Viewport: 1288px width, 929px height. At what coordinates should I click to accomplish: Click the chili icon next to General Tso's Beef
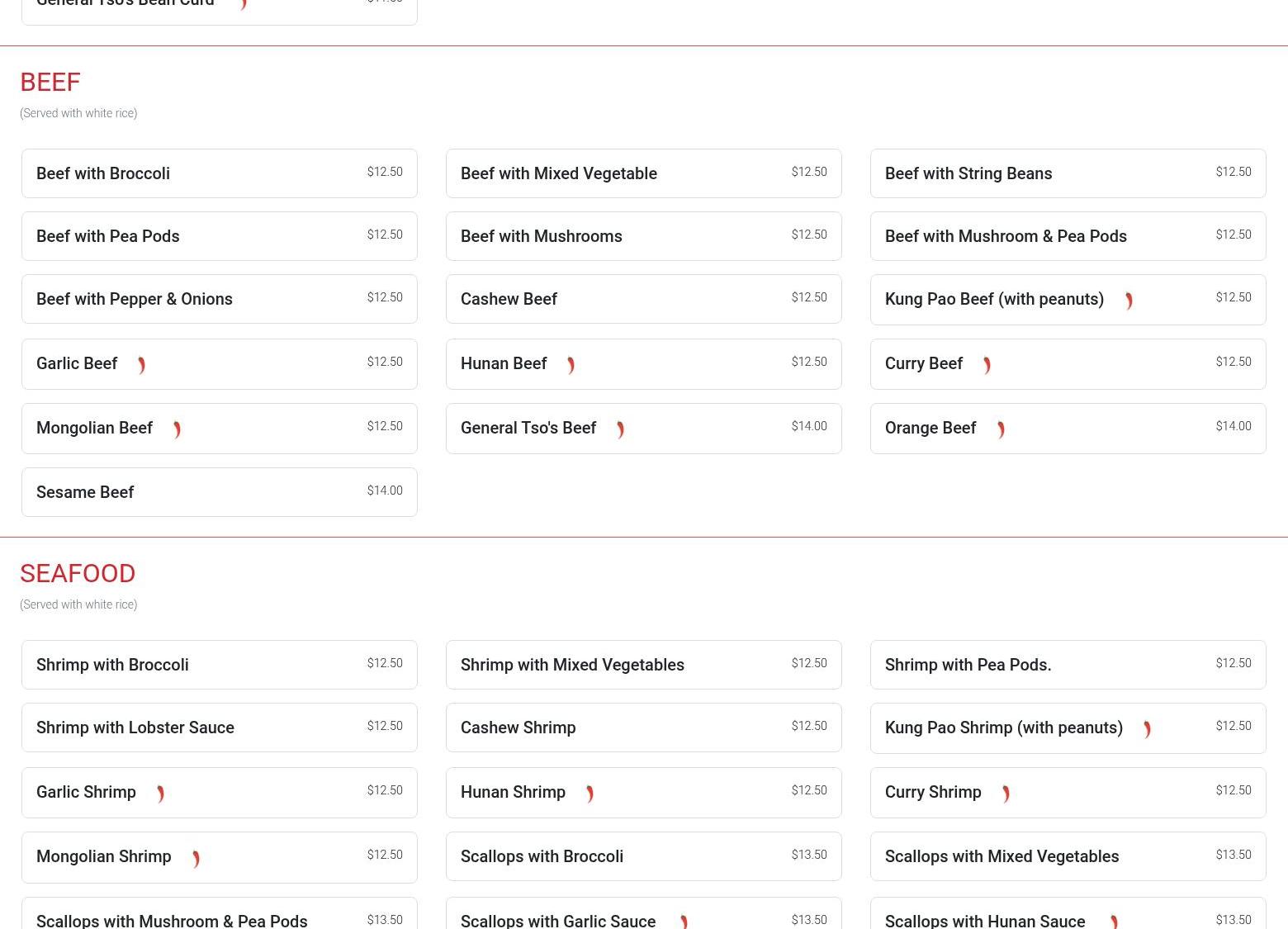pyautogui.click(x=620, y=429)
